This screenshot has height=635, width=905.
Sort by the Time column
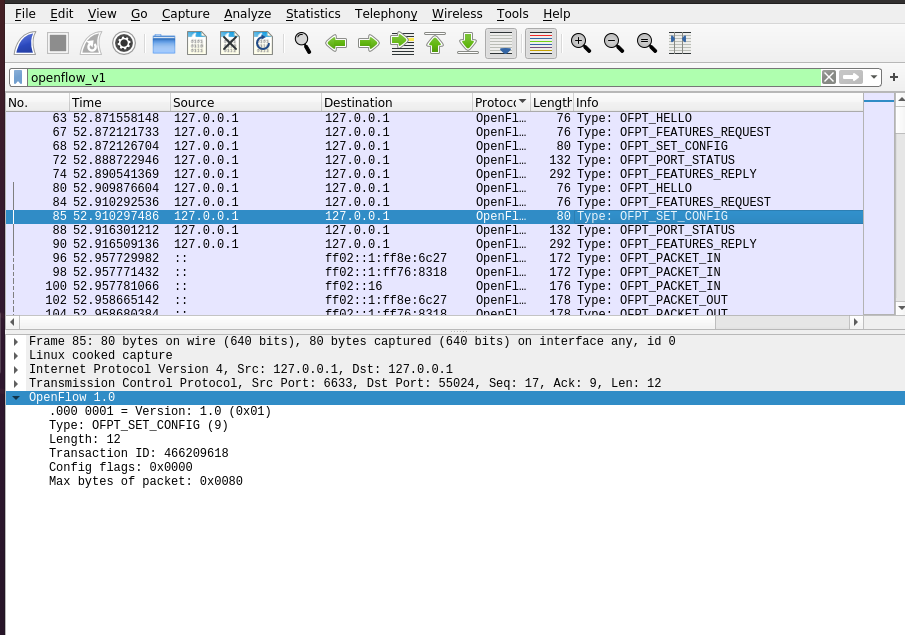(x=120, y=103)
